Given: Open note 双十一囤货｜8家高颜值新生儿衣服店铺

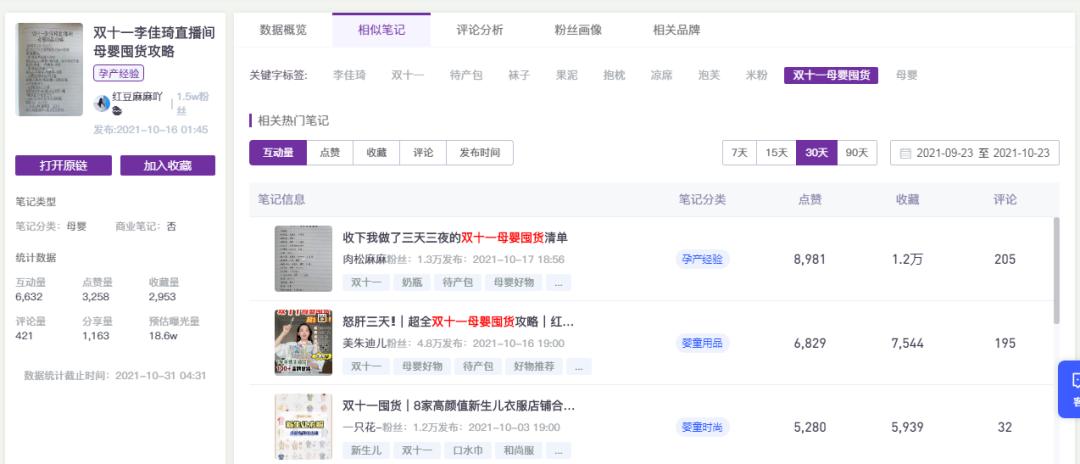Looking at the screenshot, I should point(459,405).
